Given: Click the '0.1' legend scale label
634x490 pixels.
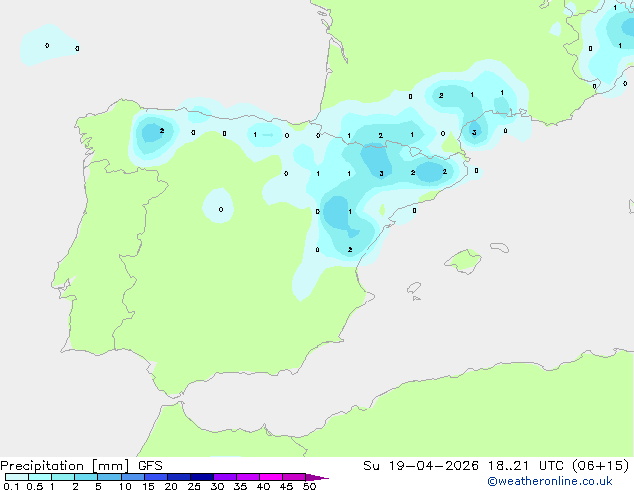Looking at the screenshot, I should [11, 486].
